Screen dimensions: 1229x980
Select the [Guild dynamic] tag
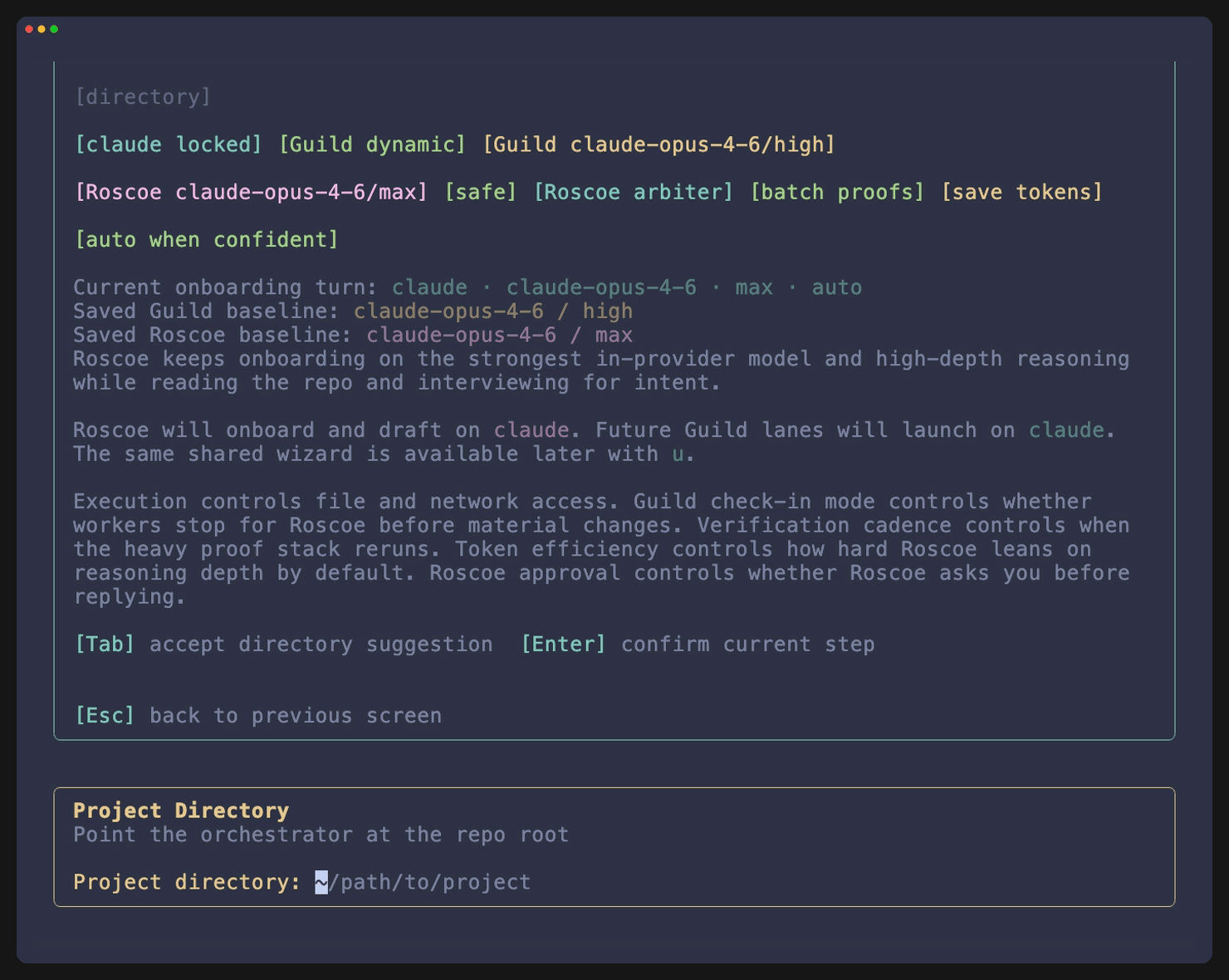[x=373, y=145]
